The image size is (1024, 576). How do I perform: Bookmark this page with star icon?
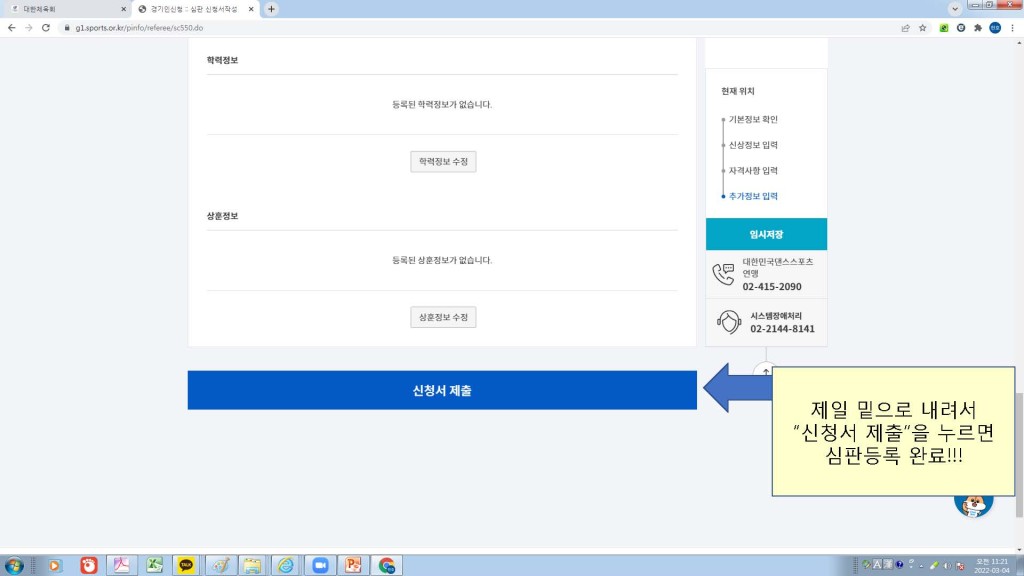923,28
